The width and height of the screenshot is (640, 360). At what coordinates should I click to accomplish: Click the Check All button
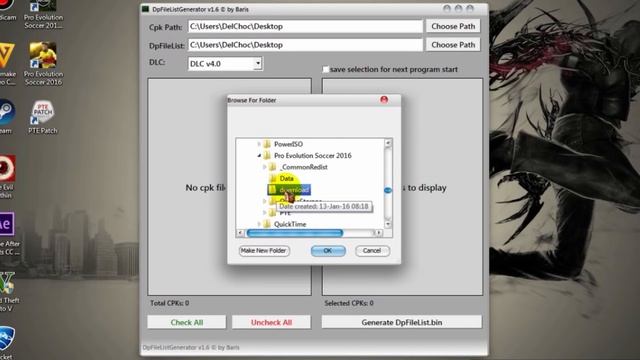pyautogui.click(x=187, y=322)
